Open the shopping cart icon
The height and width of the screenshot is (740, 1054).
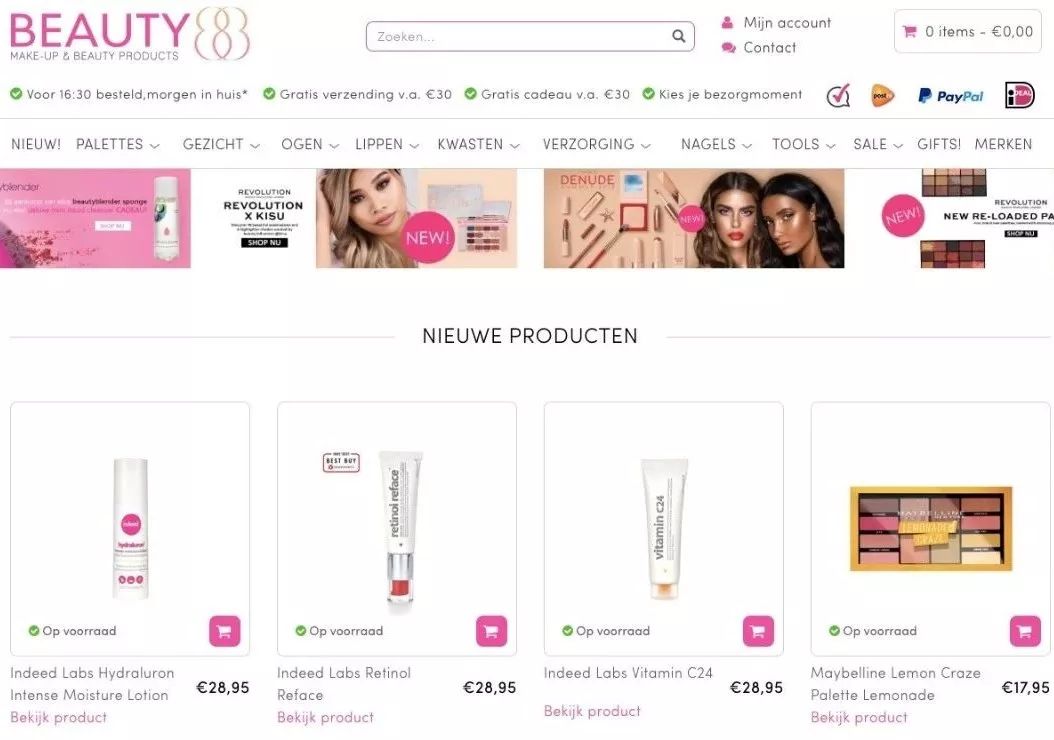[909, 31]
